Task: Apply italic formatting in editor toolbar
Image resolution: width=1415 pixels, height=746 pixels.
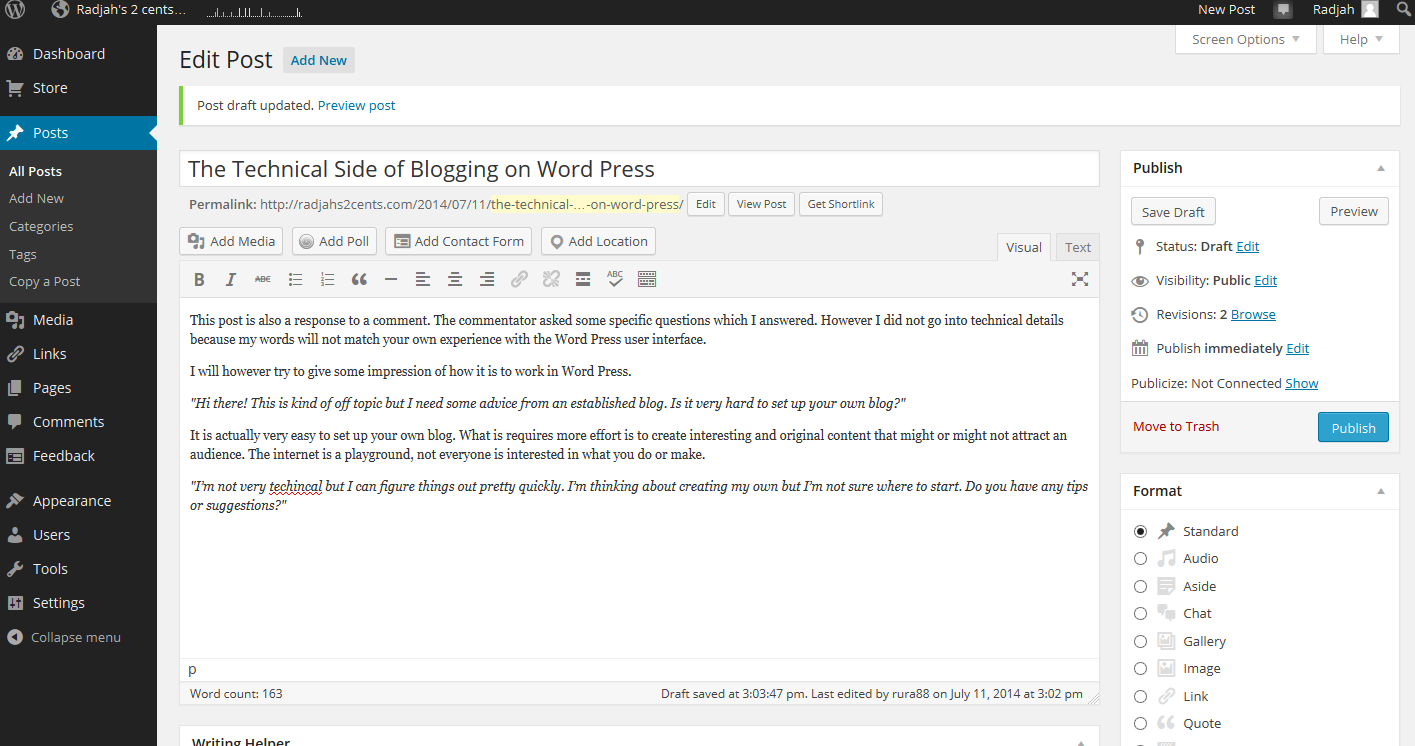Action: (231, 280)
